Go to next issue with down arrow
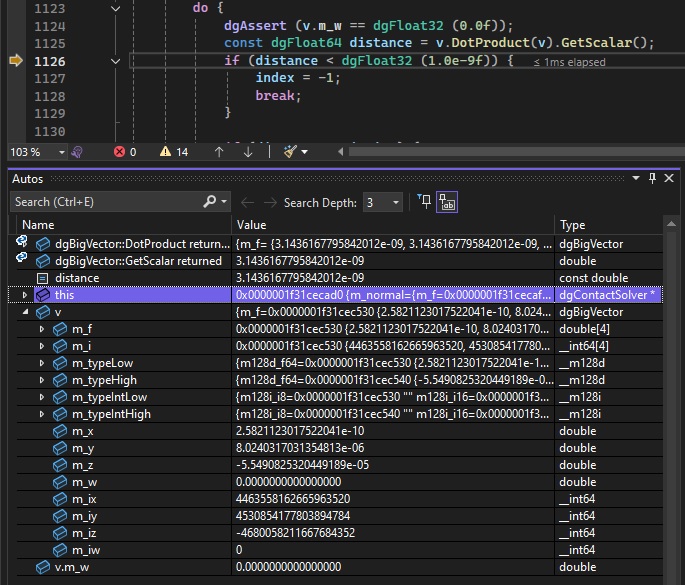685x585 pixels. point(248,152)
